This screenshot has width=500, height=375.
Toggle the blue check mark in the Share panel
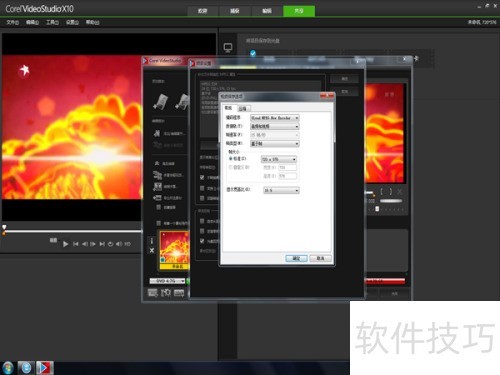click(x=253, y=53)
